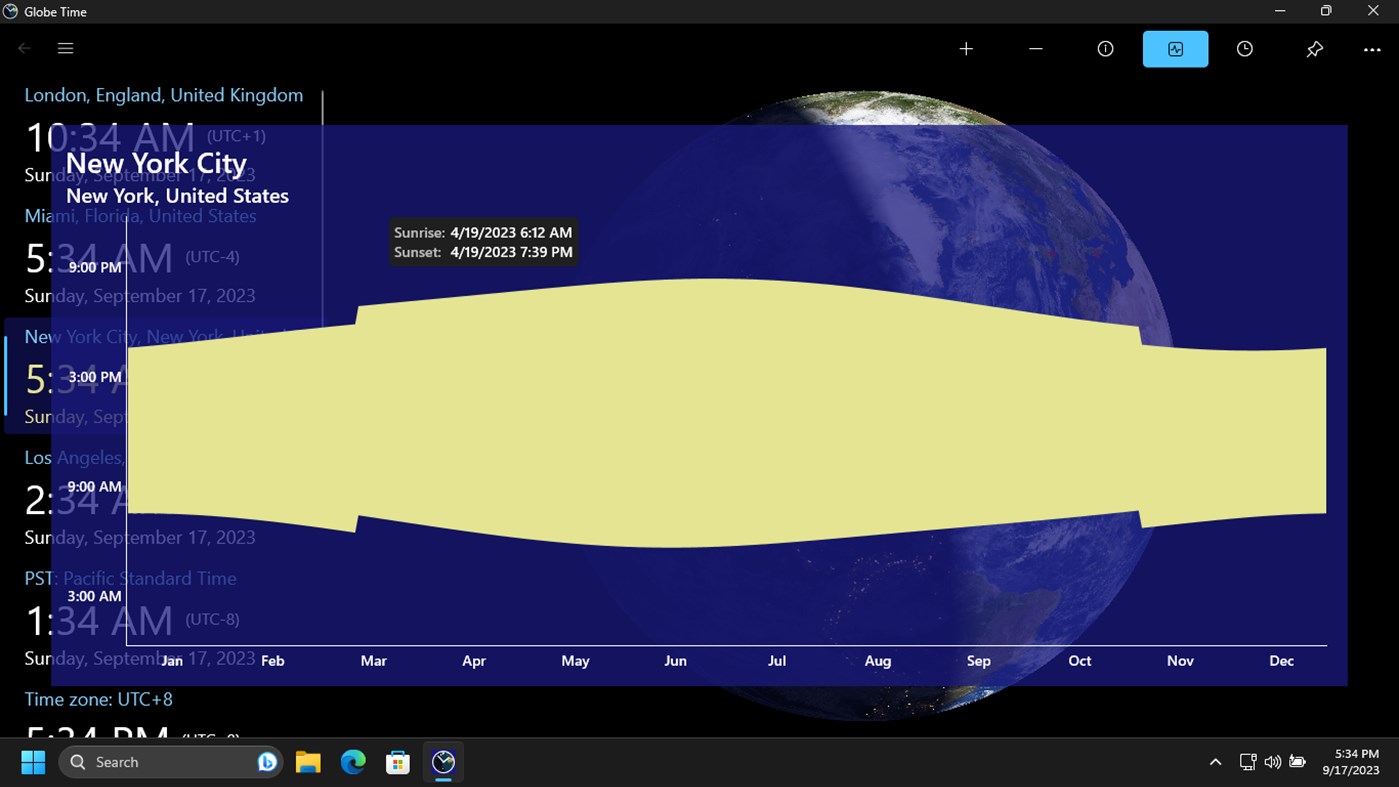Click the minus icon to remove a location
Image resolution: width=1399 pixels, height=787 pixels.
1036,49
